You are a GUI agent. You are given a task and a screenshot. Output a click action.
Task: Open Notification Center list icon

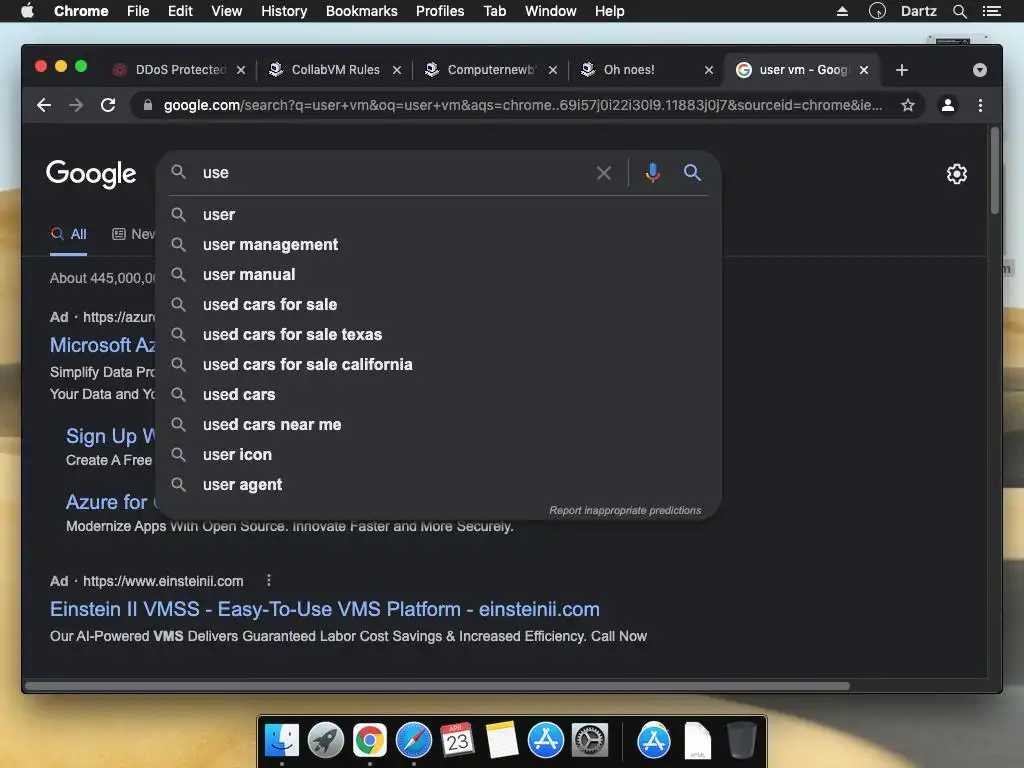(991, 11)
